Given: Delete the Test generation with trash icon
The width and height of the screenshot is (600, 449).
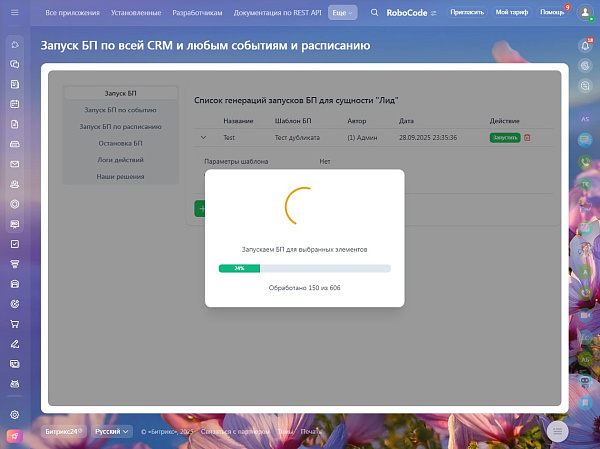Looking at the screenshot, I should coord(527,137).
